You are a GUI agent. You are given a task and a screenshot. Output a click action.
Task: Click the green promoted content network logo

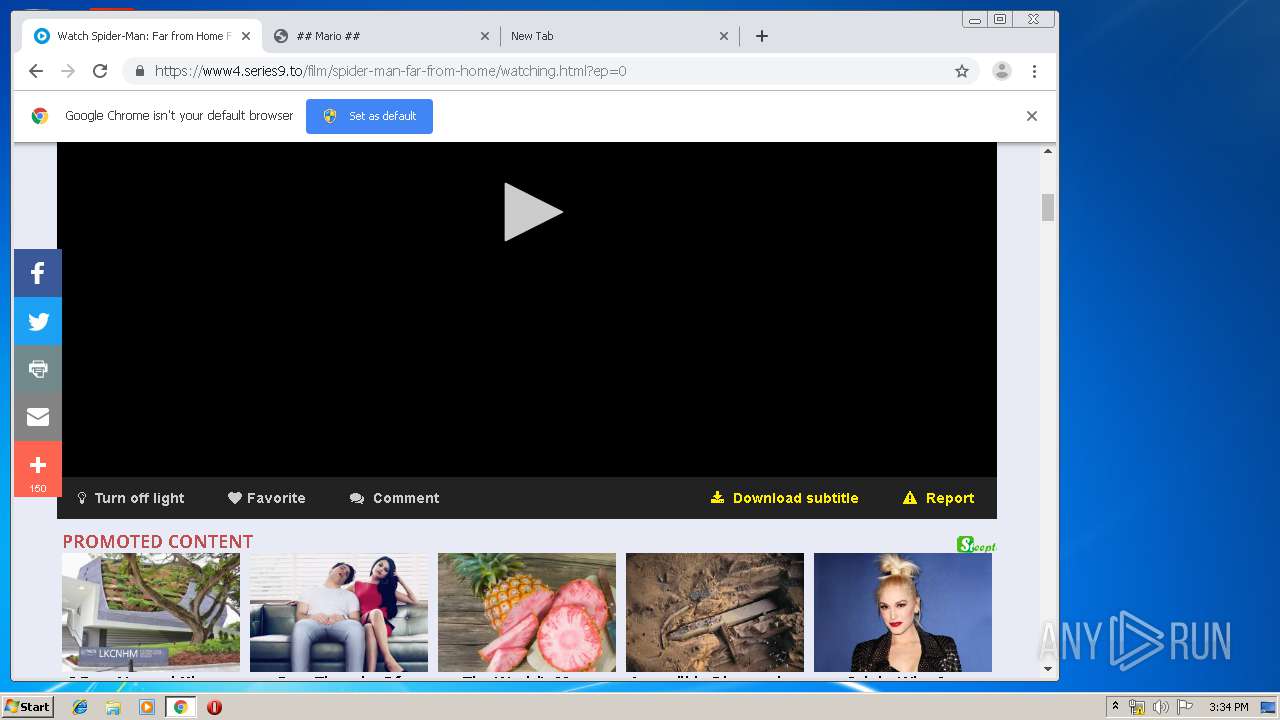pyautogui.click(x=976, y=544)
